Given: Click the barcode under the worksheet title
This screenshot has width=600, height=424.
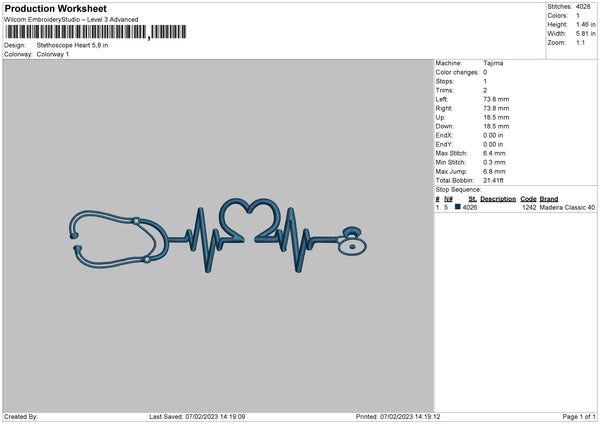Looking at the screenshot, I should coord(96,32).
